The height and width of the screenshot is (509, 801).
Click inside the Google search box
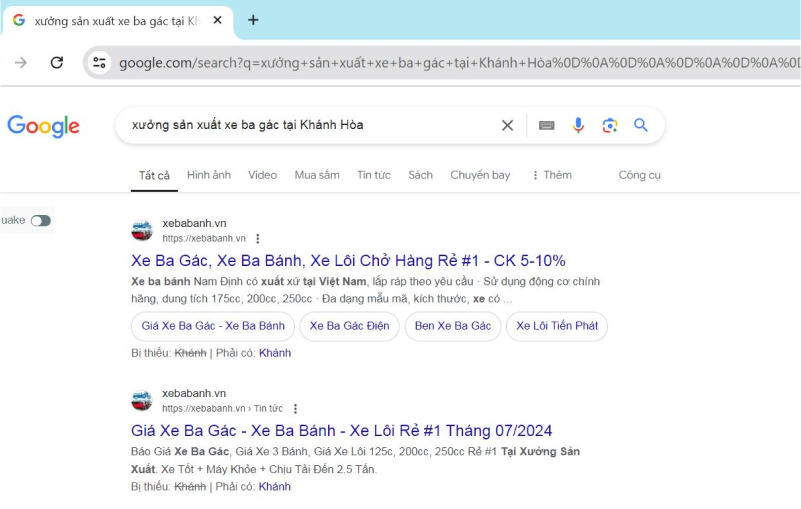[x=312, y=125]
